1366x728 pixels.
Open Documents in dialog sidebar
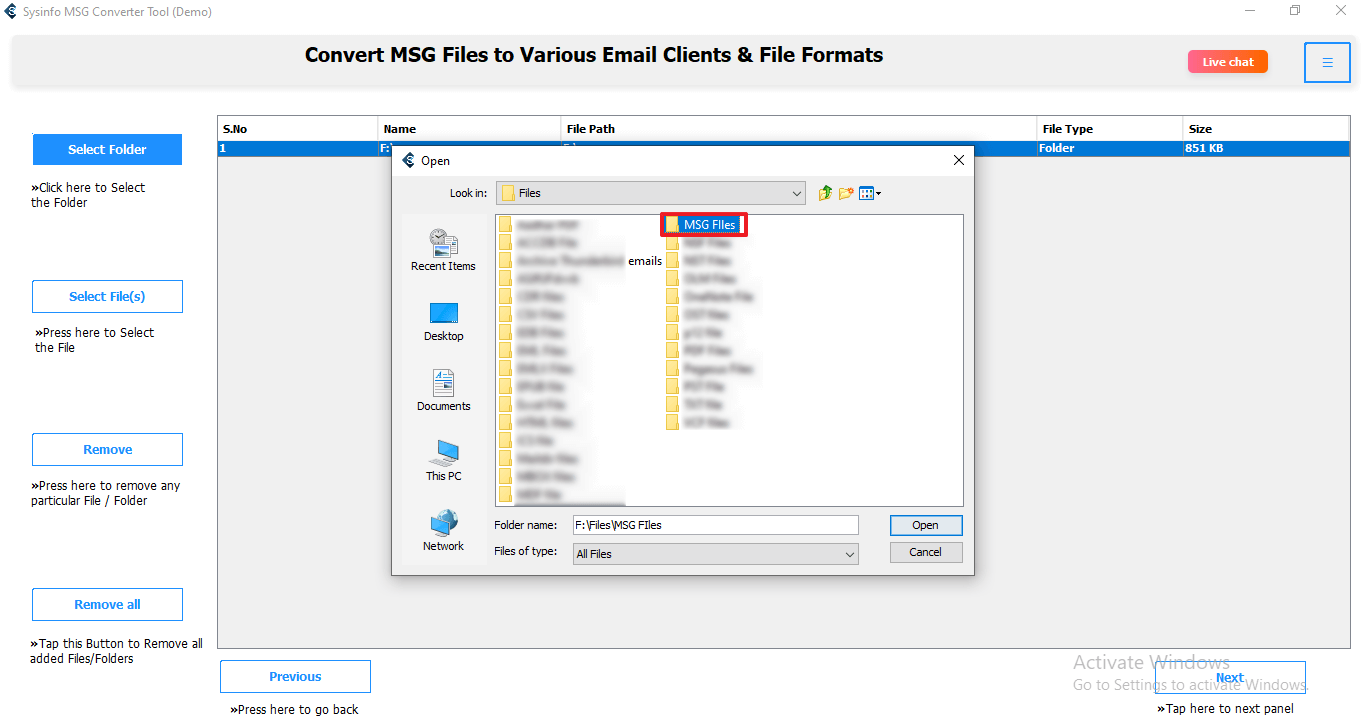443,391
